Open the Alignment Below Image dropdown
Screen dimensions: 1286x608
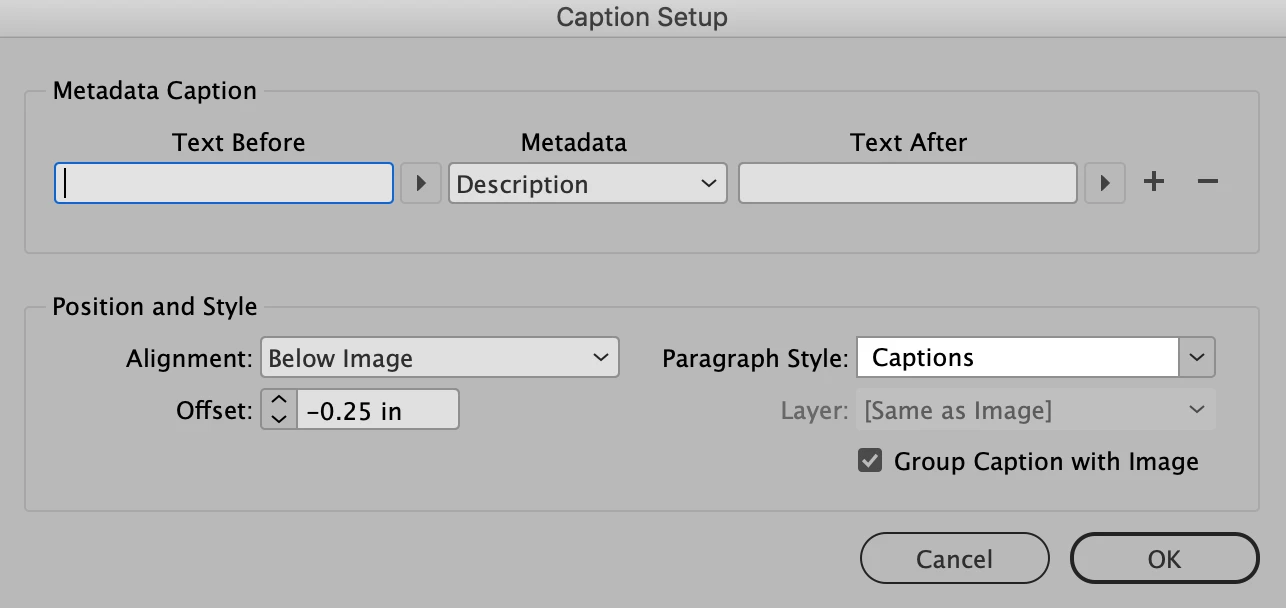click(x=440, y=358)
